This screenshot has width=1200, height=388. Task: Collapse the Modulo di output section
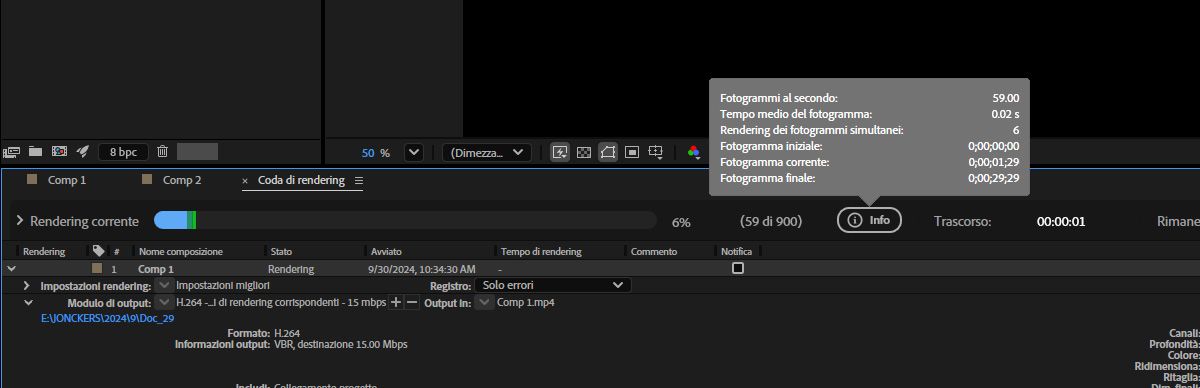(27, 302)
